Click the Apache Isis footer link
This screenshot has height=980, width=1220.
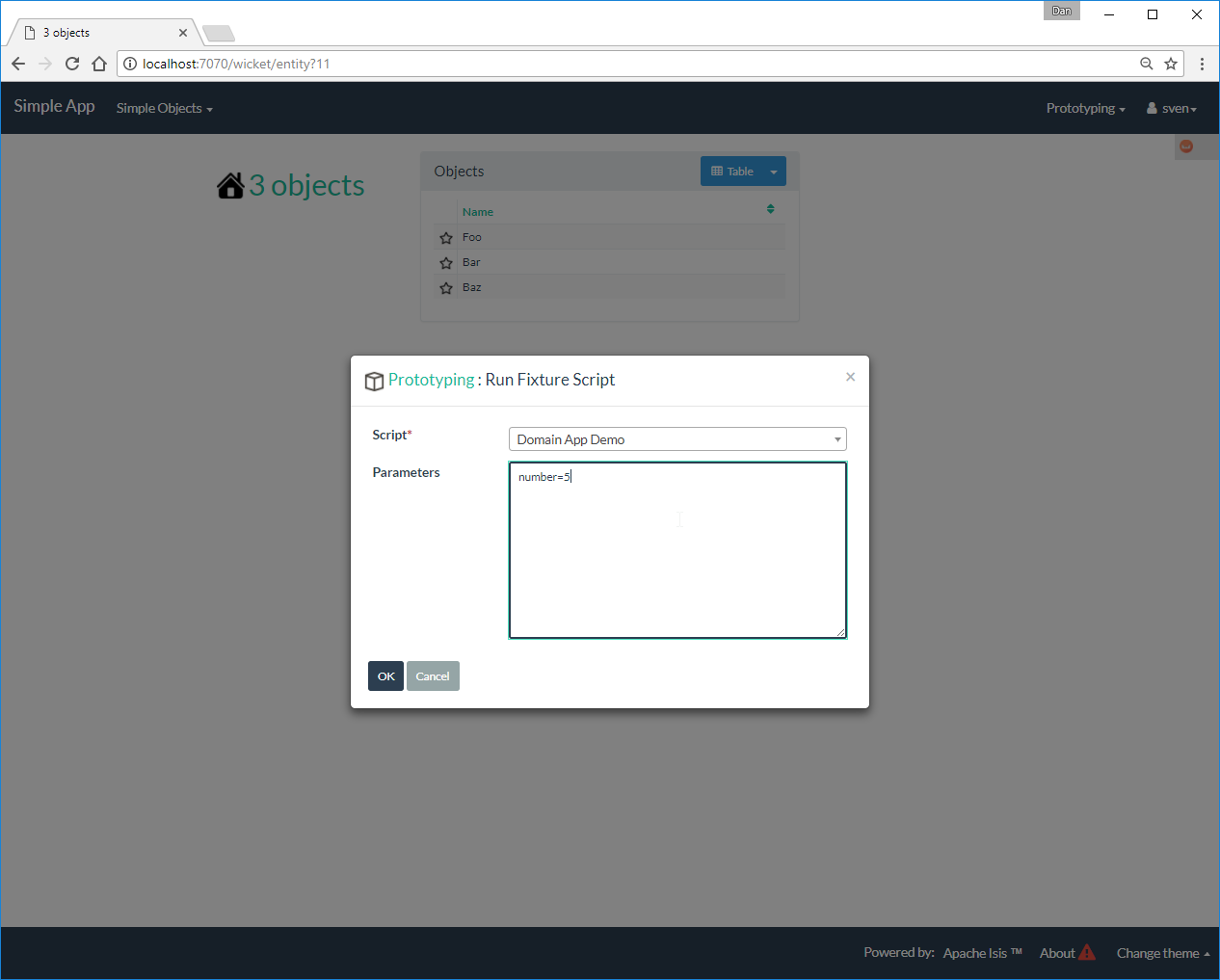pos(974,953)
